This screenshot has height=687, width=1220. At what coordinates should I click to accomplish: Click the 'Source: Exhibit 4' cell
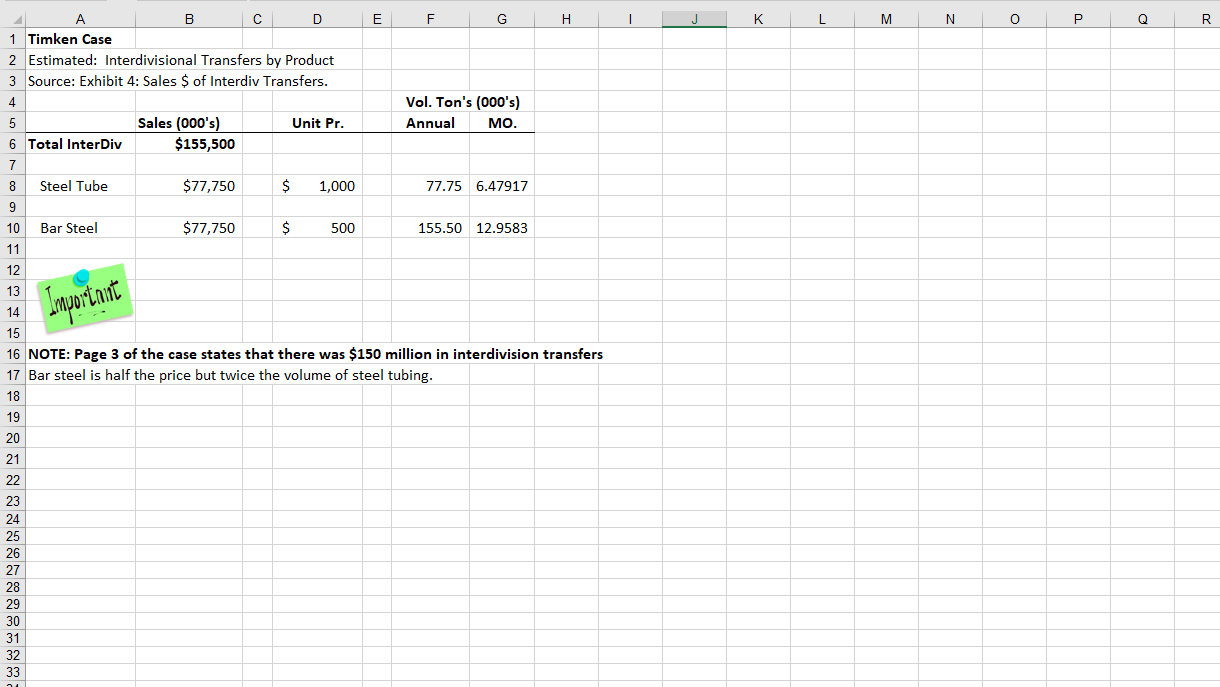tap(178, 81)
